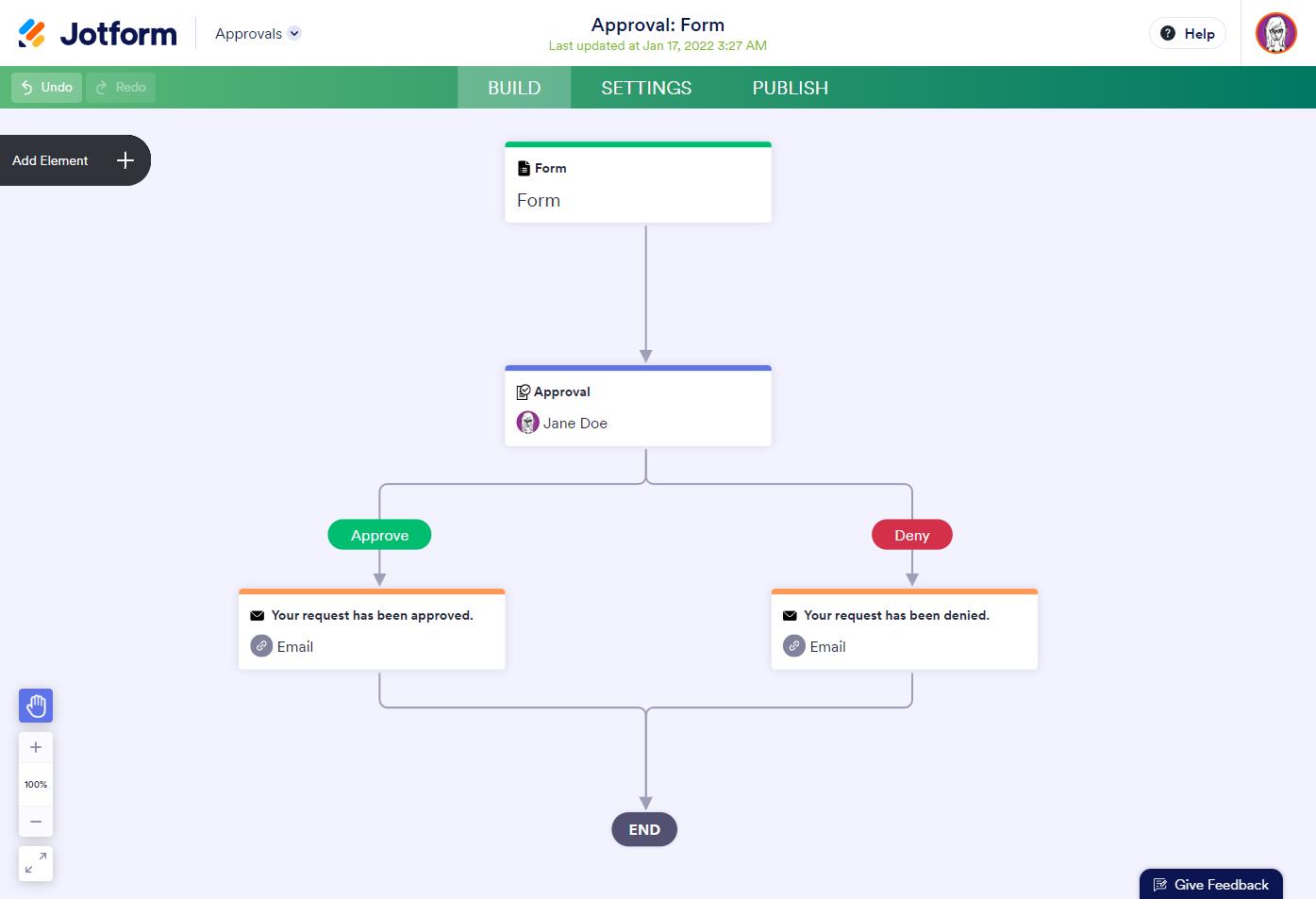
Task: Select the hand pan tool
Action: (x=36, y=706)
